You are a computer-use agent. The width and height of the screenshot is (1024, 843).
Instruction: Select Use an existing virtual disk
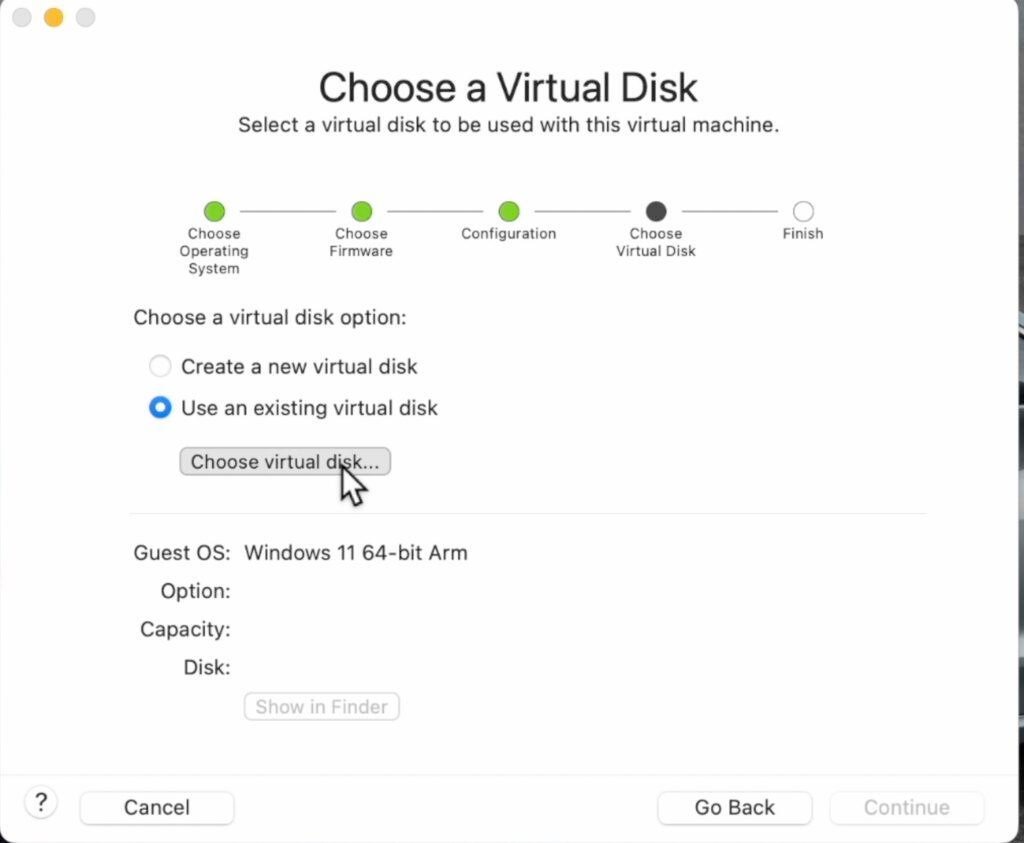tap(160, 407)
